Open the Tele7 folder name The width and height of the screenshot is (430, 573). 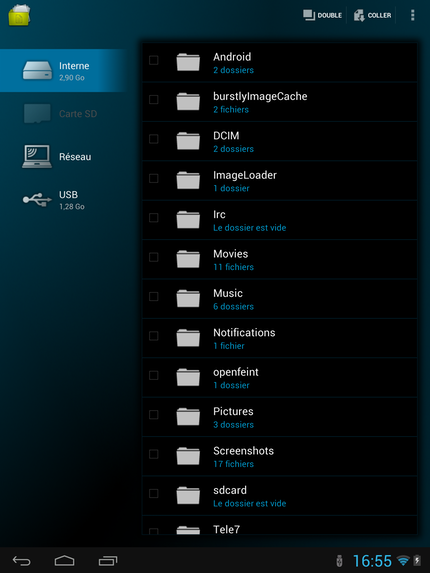[x=227, y=529]
